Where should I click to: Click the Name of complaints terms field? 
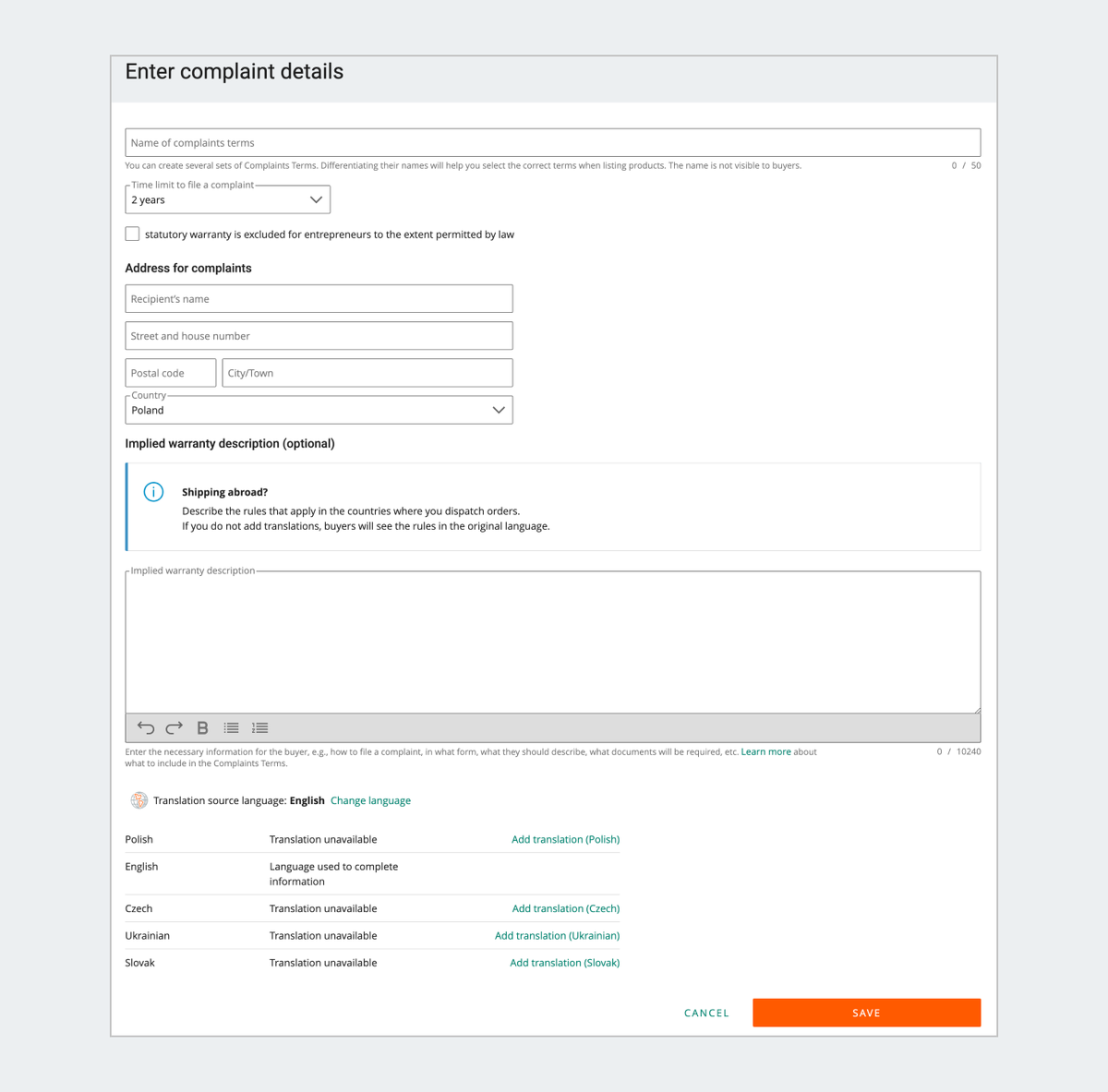(552, 143)
